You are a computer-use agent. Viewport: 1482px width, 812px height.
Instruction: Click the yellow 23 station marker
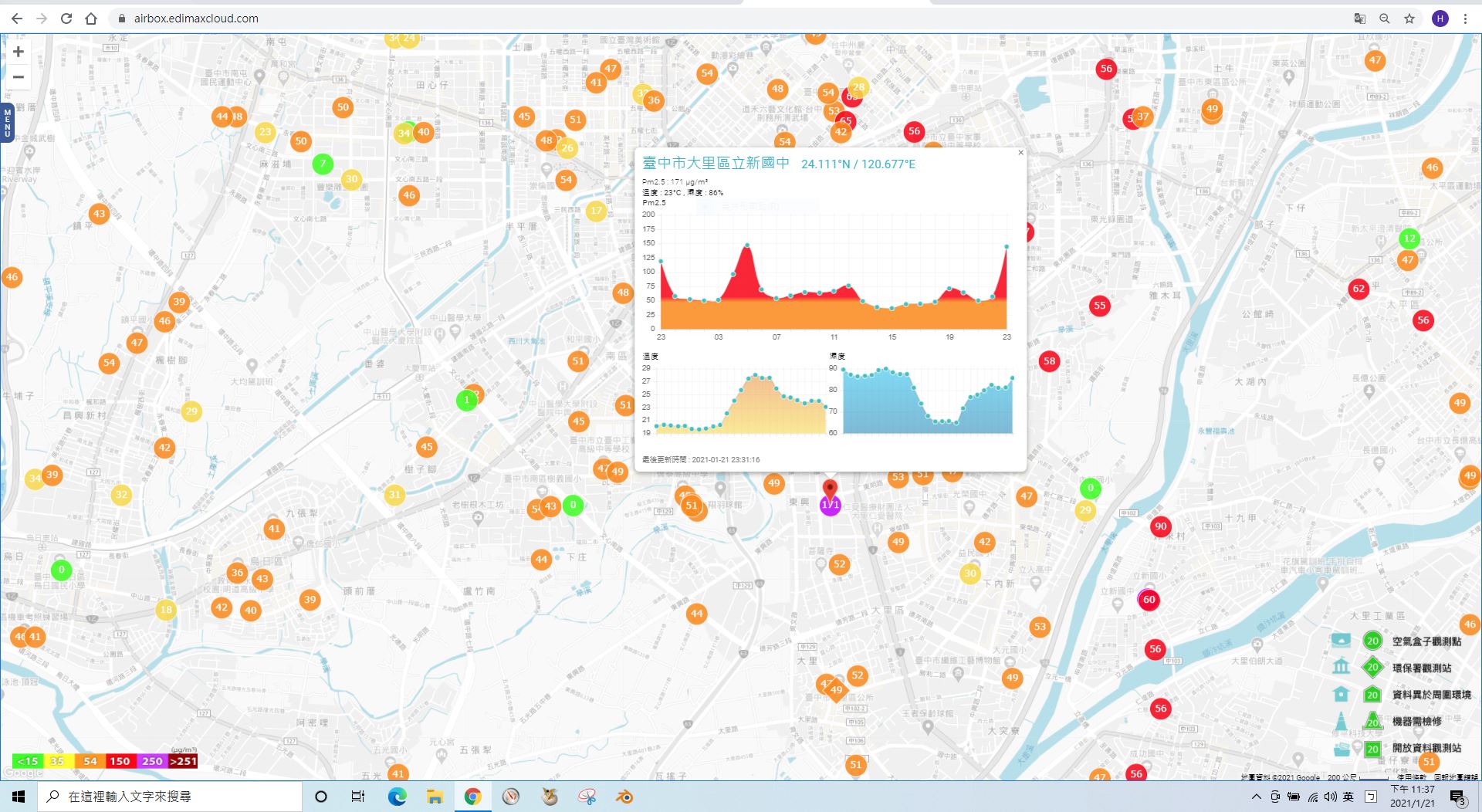click(x=265, y=132)
